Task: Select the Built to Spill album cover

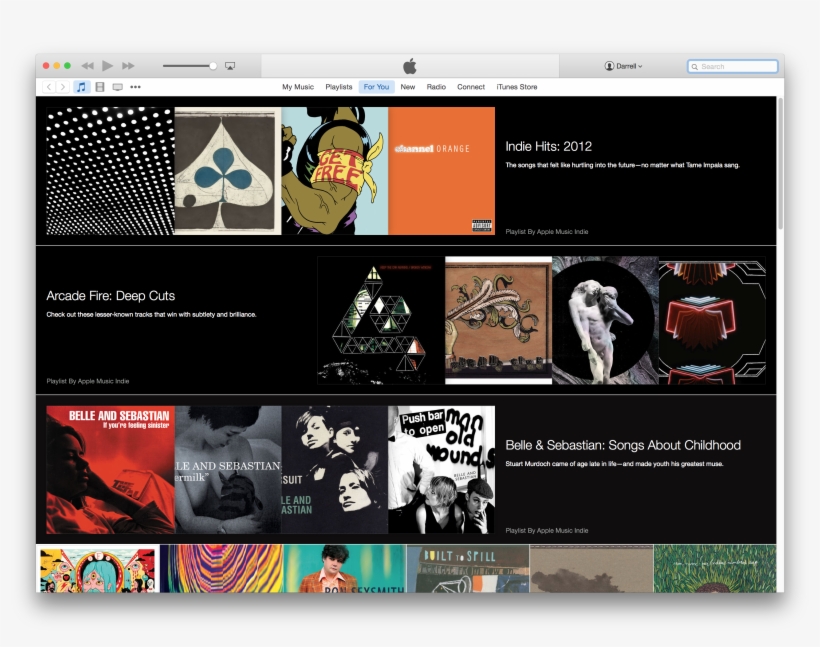Action: 468,569
